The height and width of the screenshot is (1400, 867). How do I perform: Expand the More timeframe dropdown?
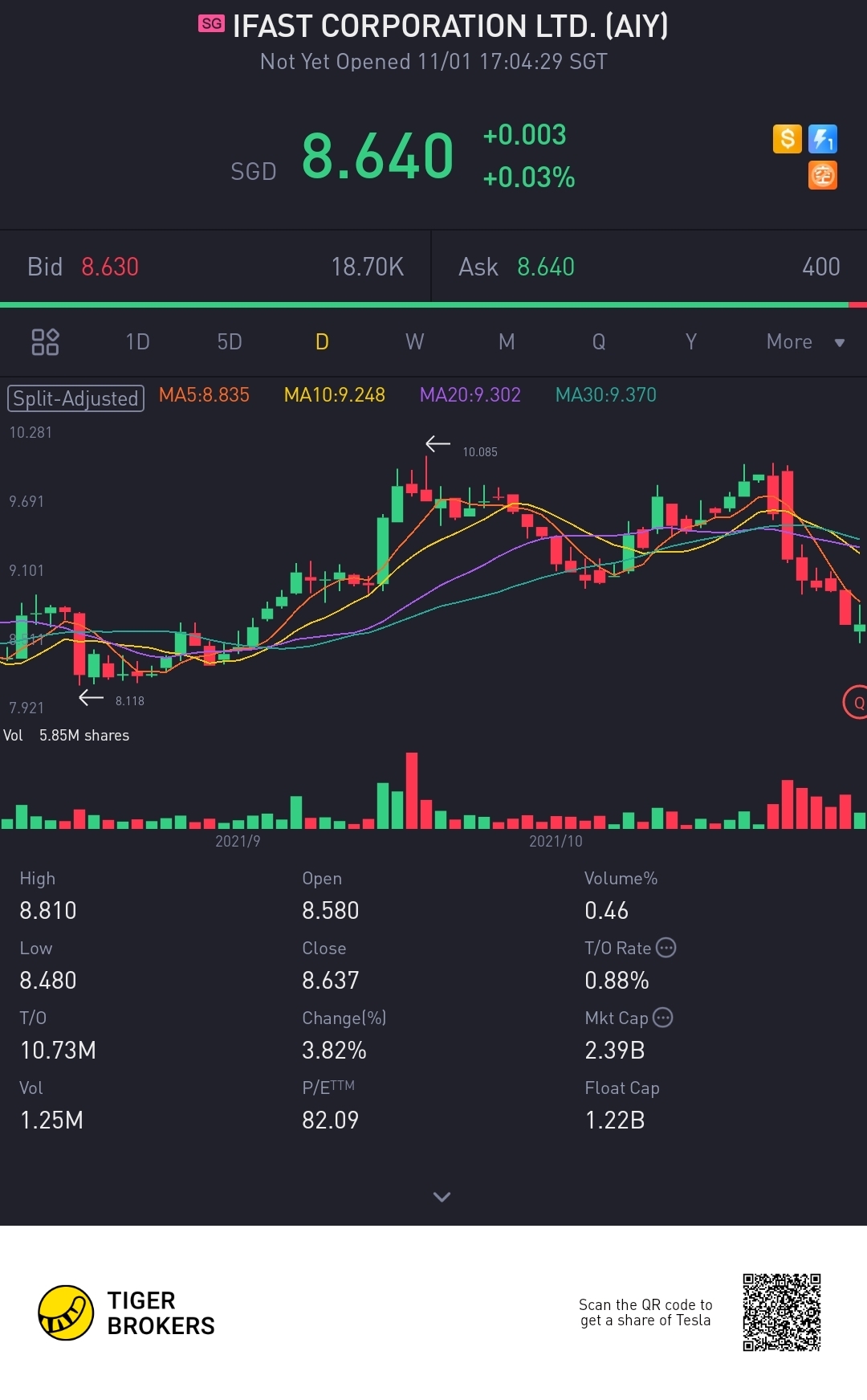coord(805,342)
